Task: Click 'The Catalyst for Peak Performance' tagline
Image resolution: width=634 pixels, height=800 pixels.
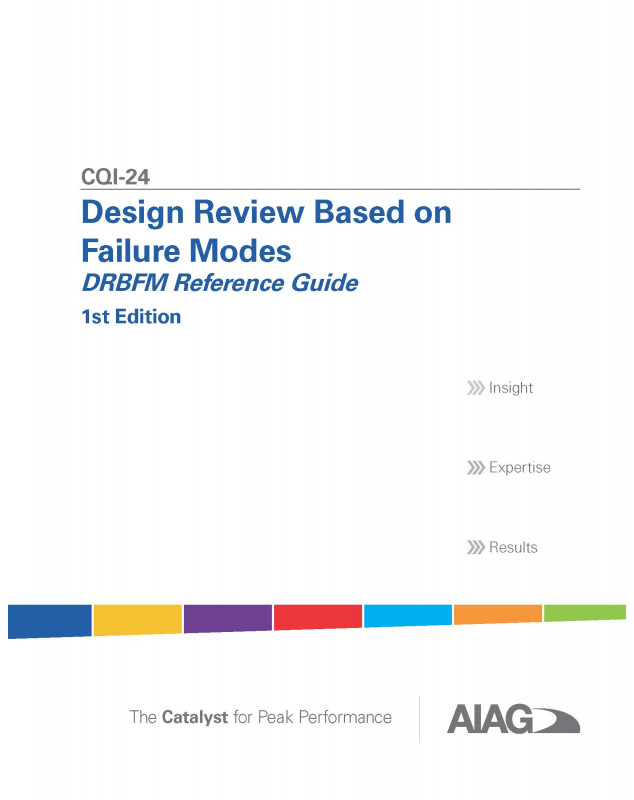Action: (x=261, y=717)
